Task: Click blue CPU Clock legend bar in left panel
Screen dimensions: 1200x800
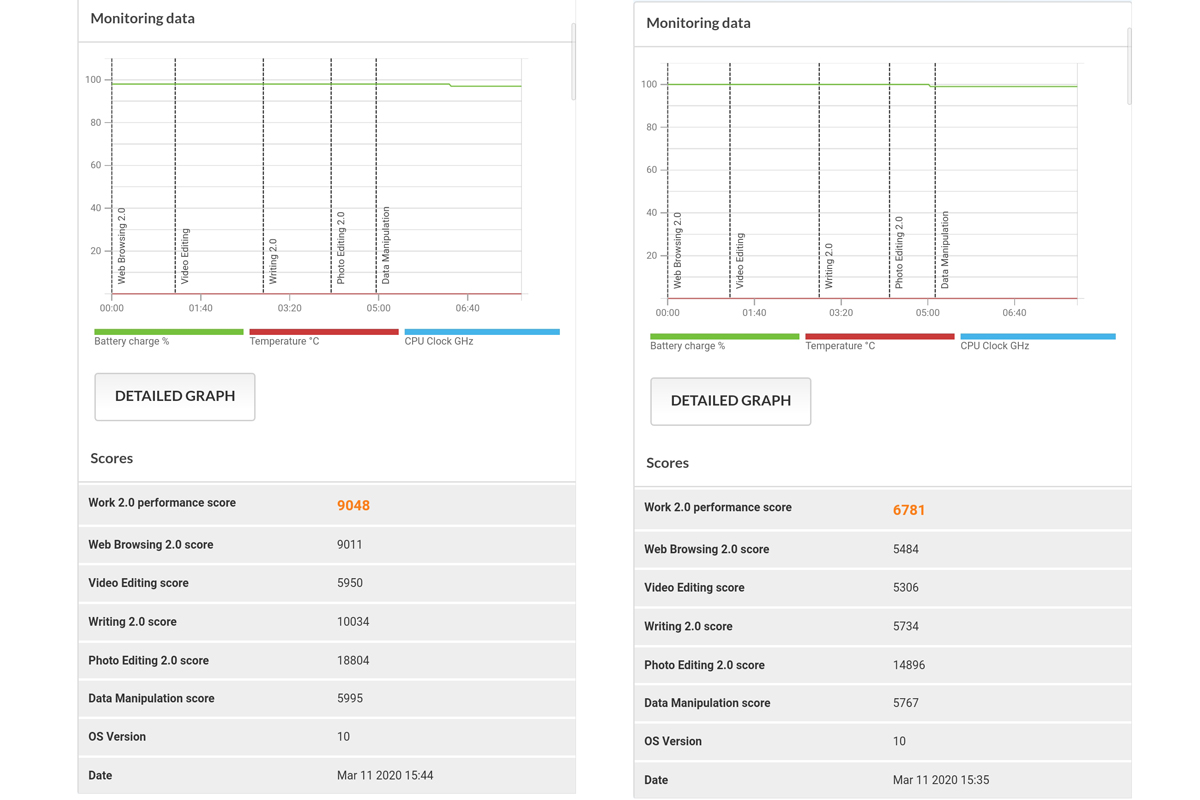Action: click(x=481, y=332)
